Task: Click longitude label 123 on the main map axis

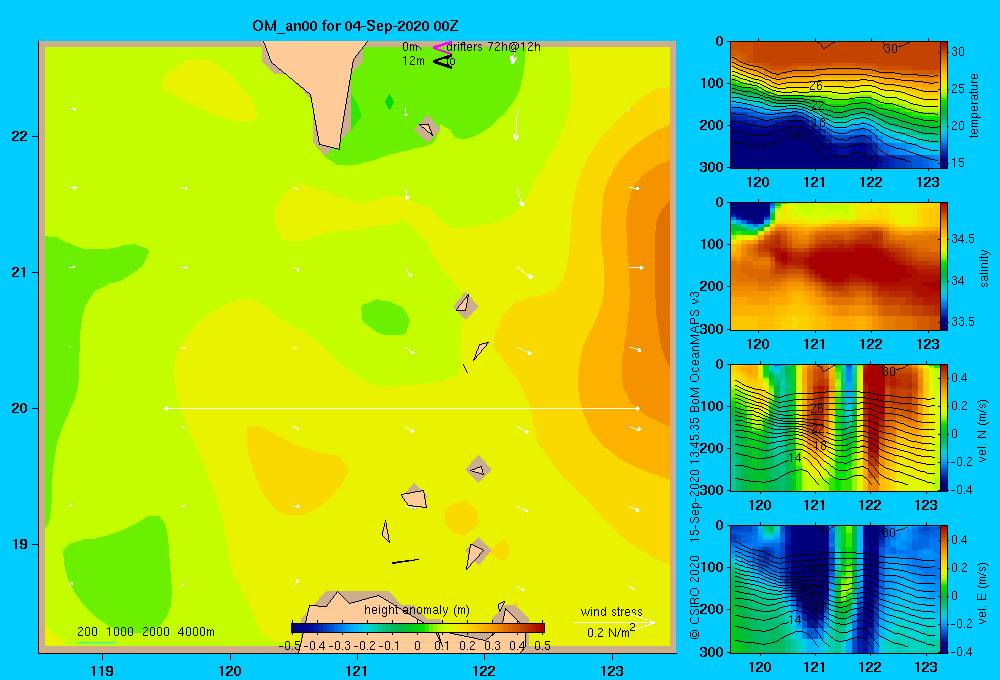Action: [x=612, y=670]
